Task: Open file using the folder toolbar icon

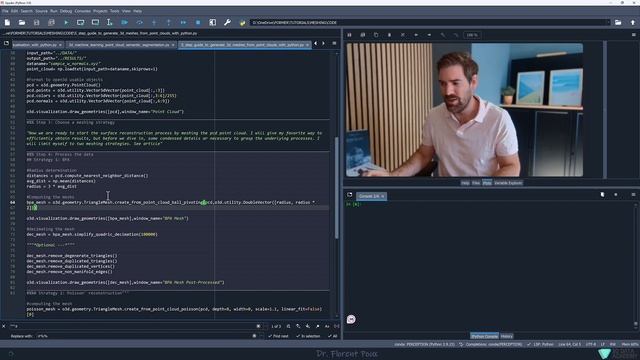Action: click(22, 22)
